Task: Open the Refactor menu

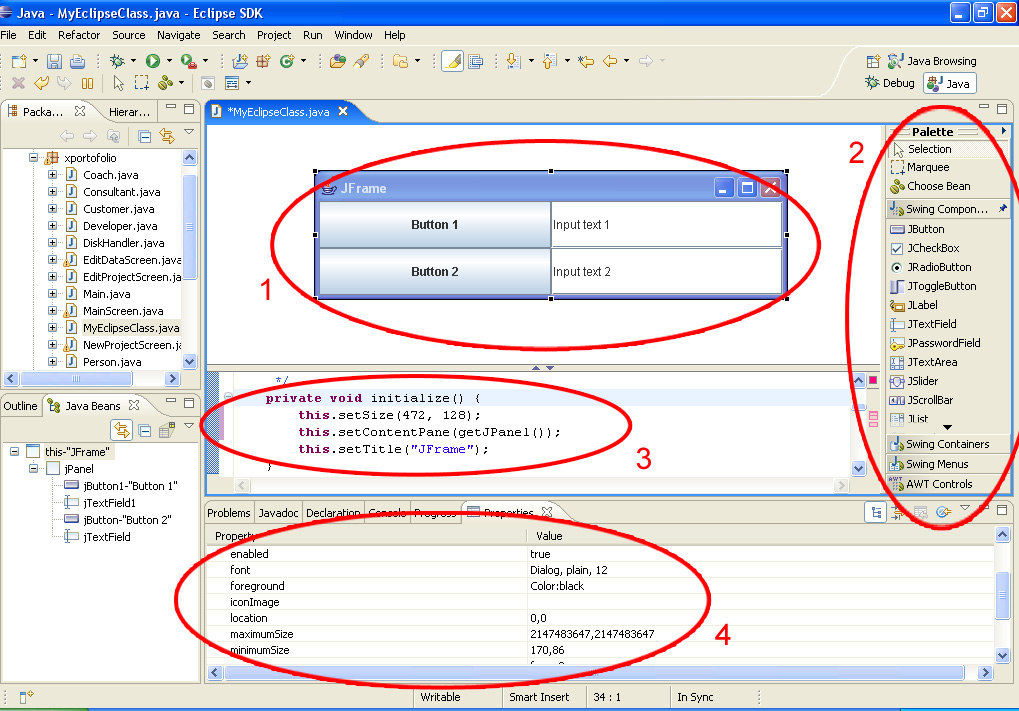Action: point(79,35)
